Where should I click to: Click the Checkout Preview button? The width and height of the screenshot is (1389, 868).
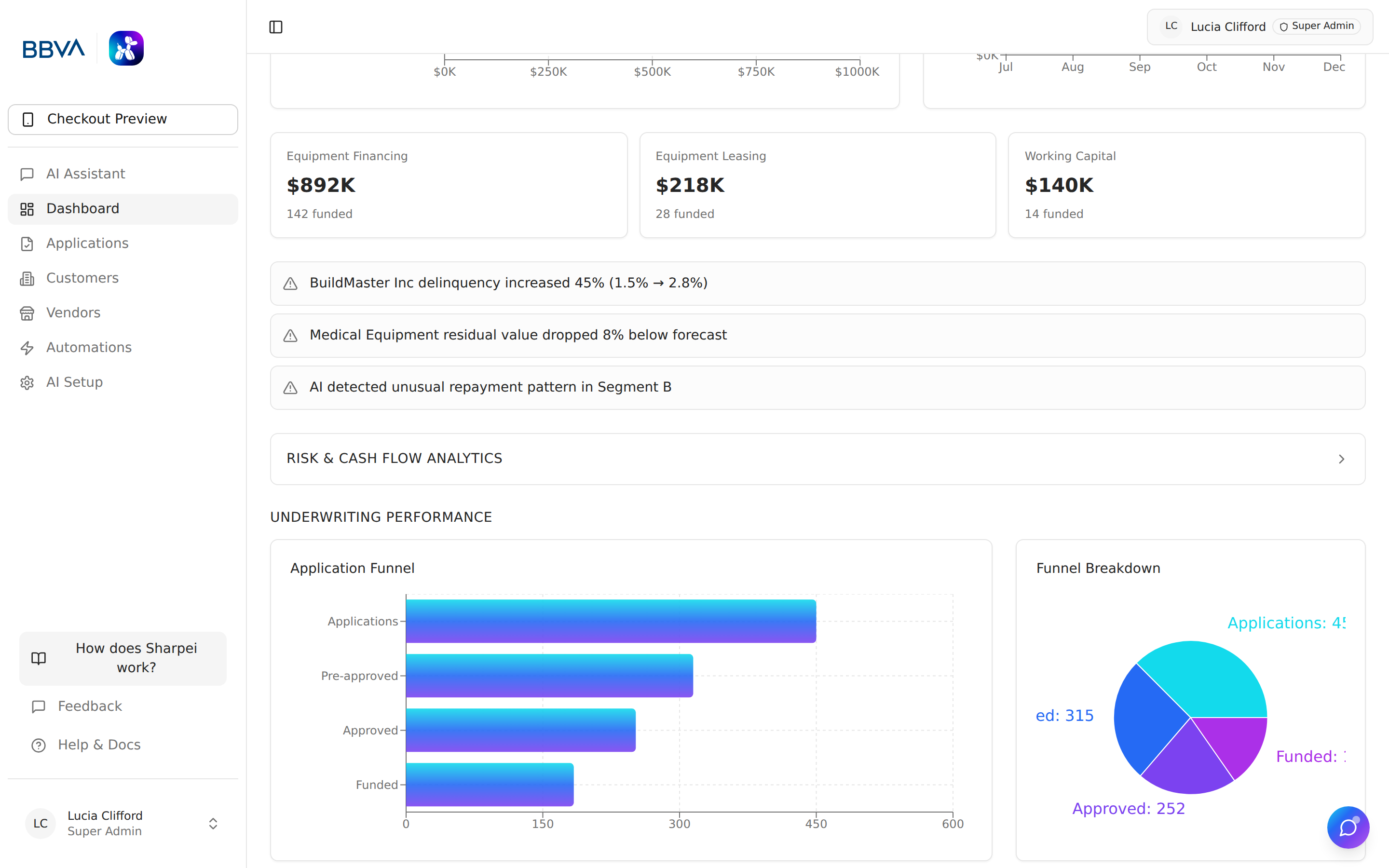click(122, 119)
